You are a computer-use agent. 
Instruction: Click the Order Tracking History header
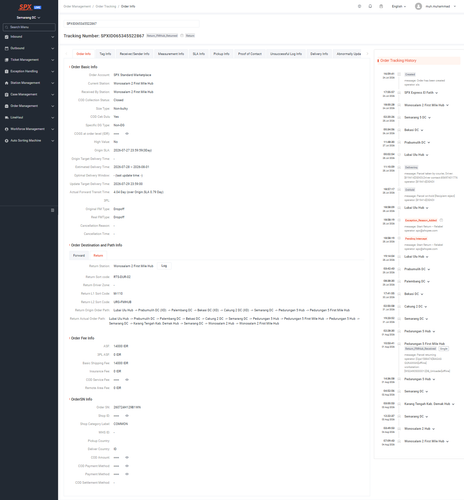pos(419,61)
